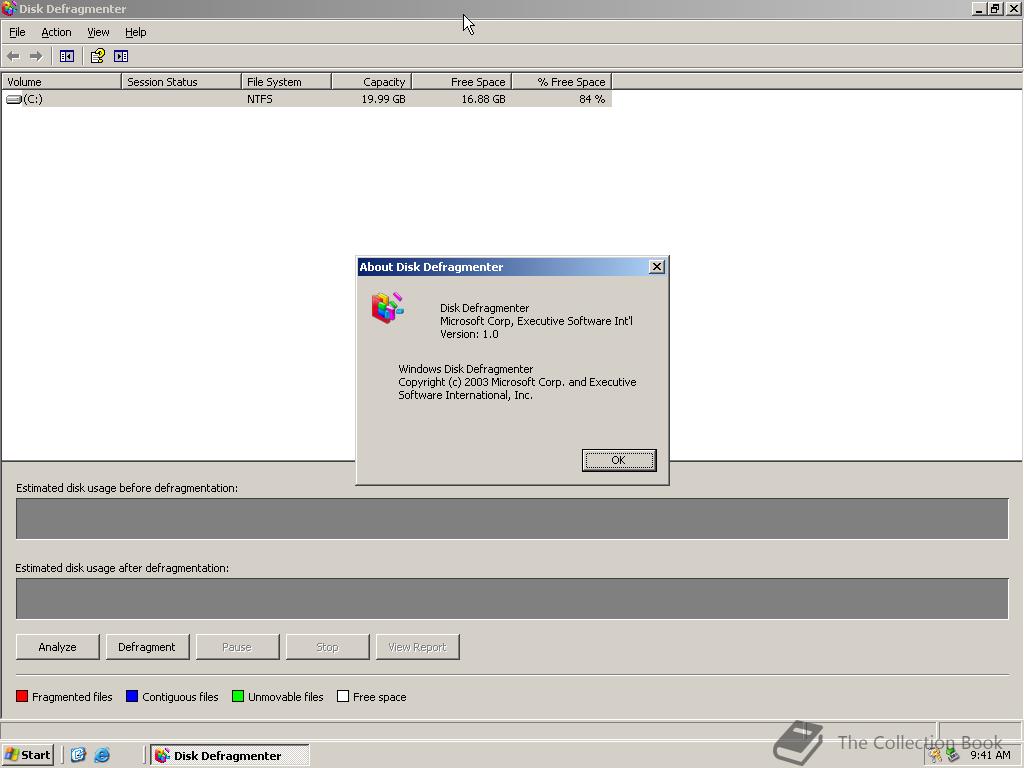Click the red Fragmented files swatch

pos(22,696)
